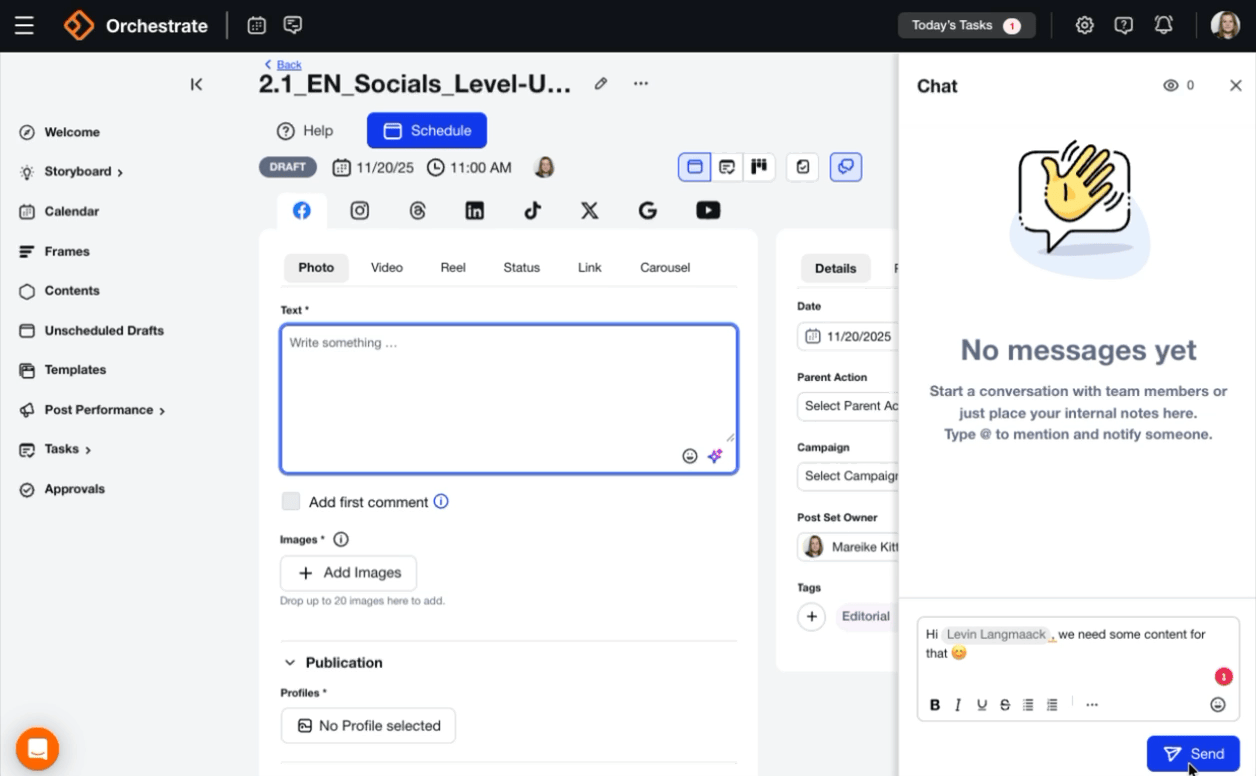Toggle the chat viewers eye icon
The height and width of the screenshot is (776, 1256).
[x=1171, y=86]
